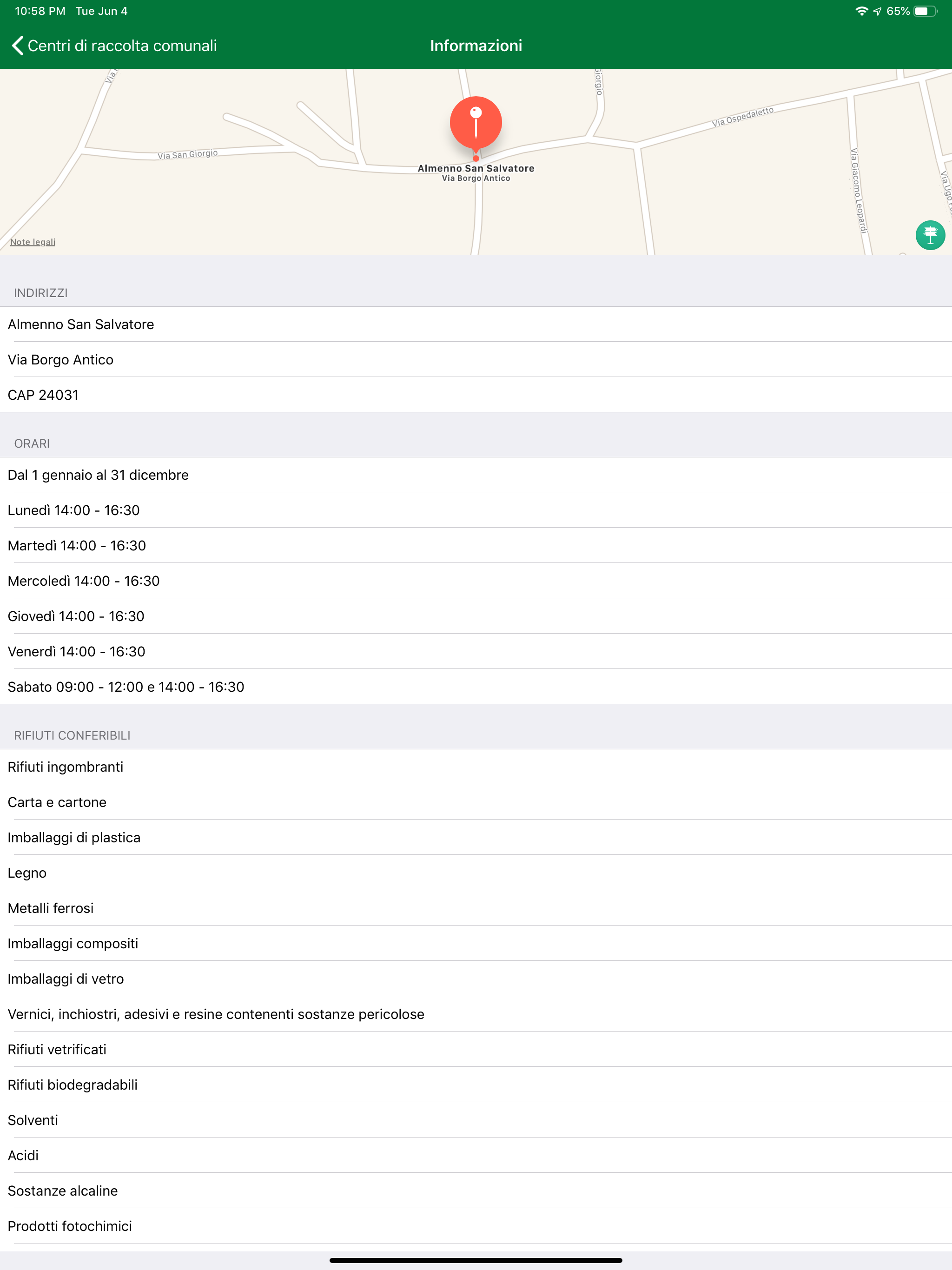Select the Via Borgo Antico address row
This screenshot has width=952, height=1270.
pos(476,359)
